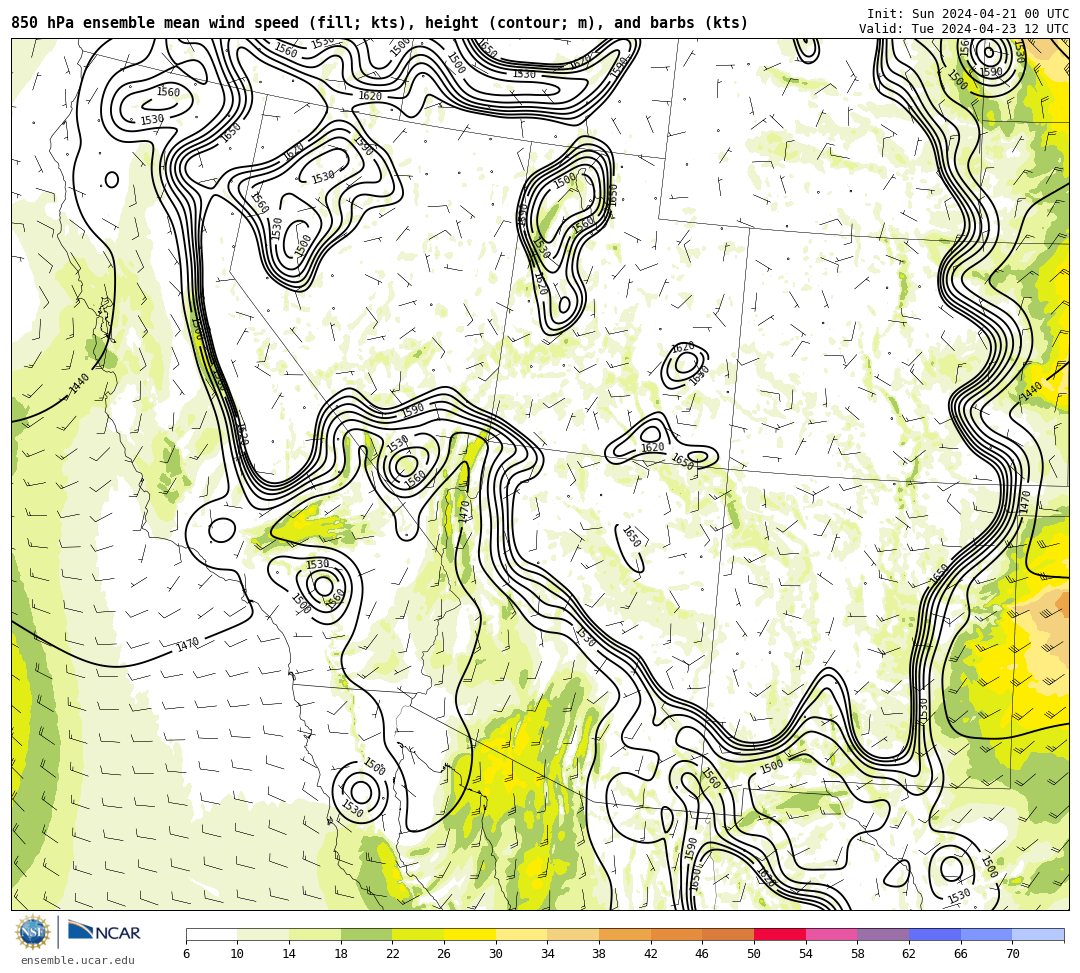Viewport: 1080px width, 973px height.
Task: Click the colorbar tick label 30
Action: pyautogui.click(x=496, y=954)
